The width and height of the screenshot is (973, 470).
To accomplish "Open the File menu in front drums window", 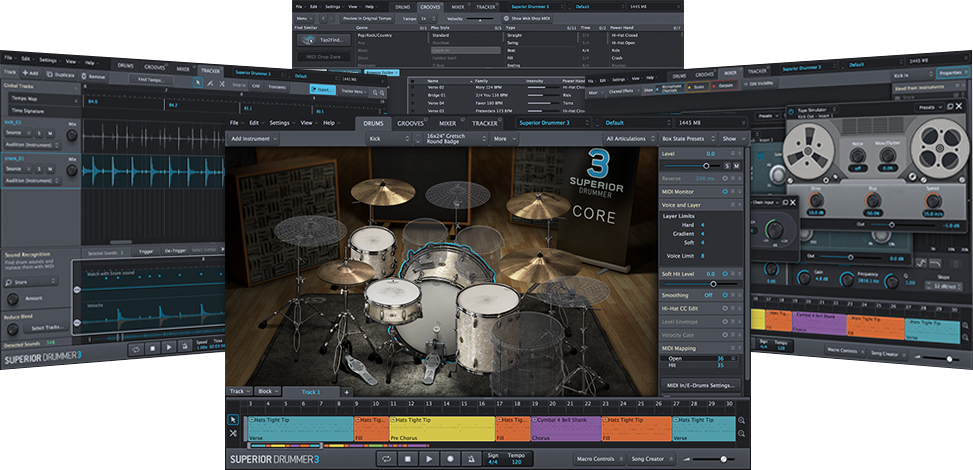I will (x=235, y=123).
